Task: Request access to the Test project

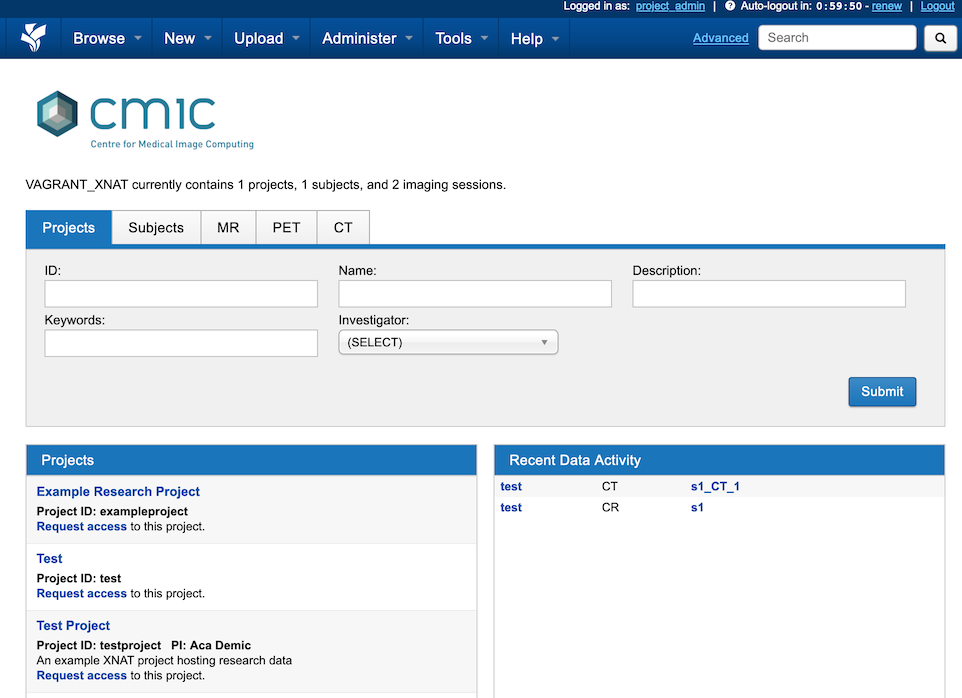Action: coord(81,593)
